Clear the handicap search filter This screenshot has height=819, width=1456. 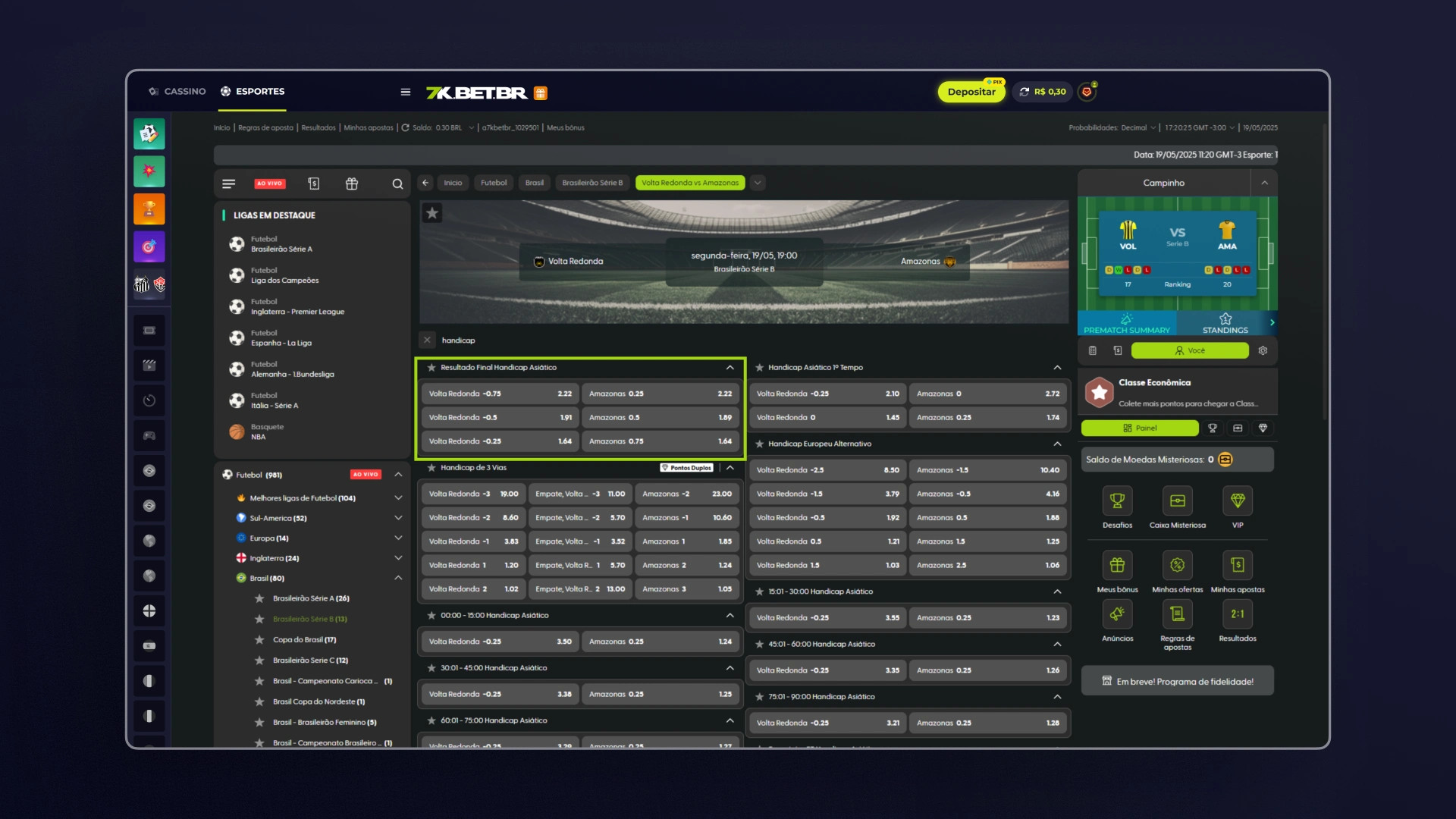click(427, 340)
